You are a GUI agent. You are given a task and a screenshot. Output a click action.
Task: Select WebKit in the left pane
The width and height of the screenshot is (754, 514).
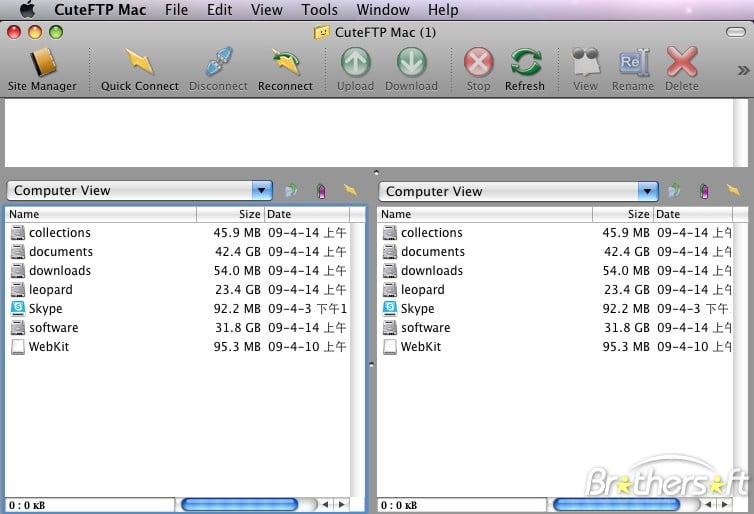178,347
